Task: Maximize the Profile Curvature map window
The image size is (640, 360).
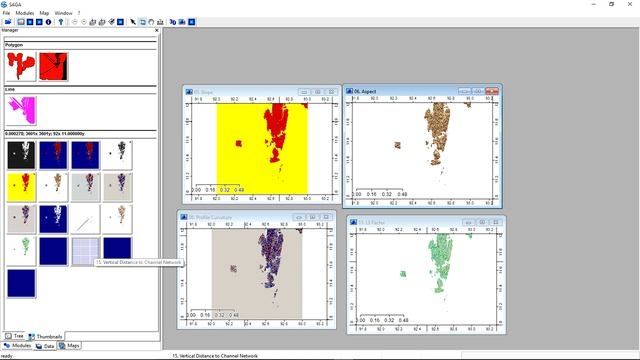Action: (313, 217)
